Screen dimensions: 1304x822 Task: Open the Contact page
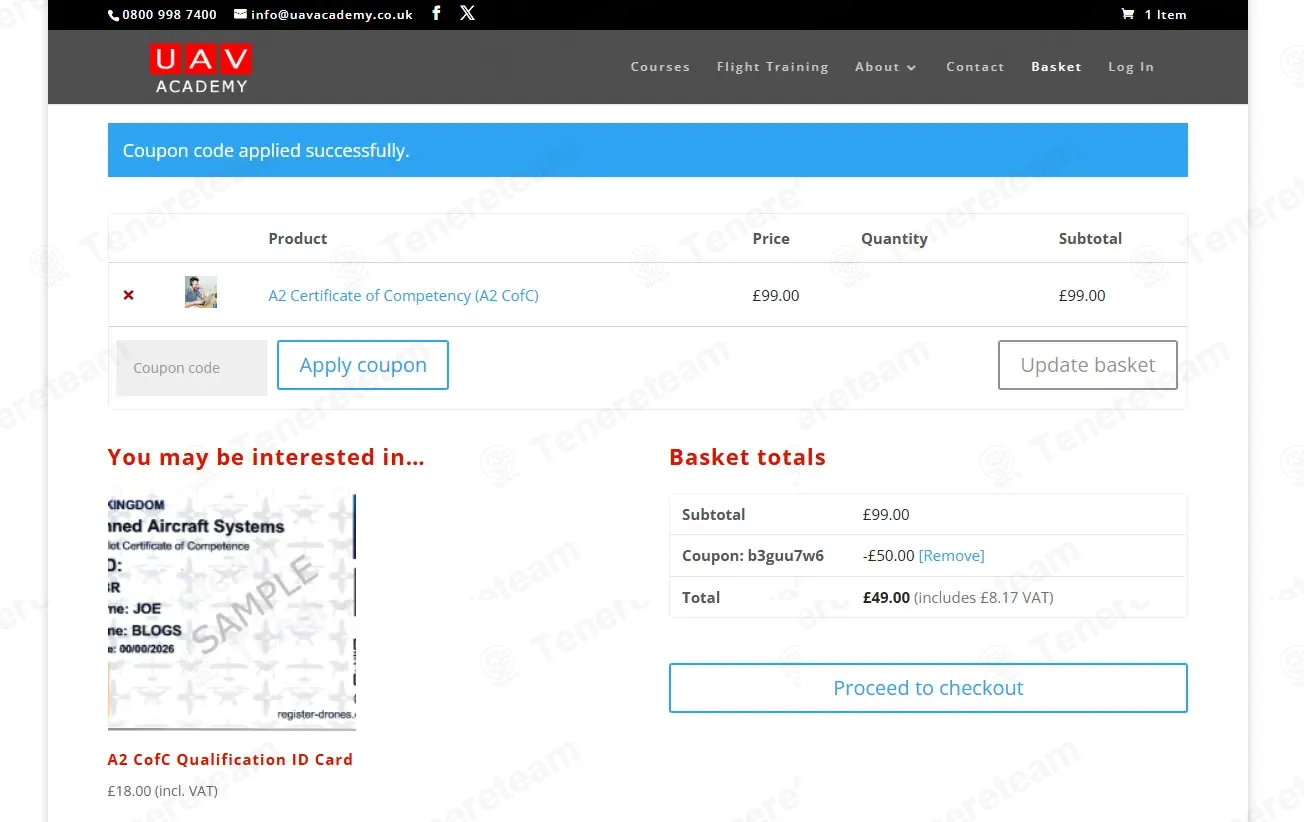975,67
